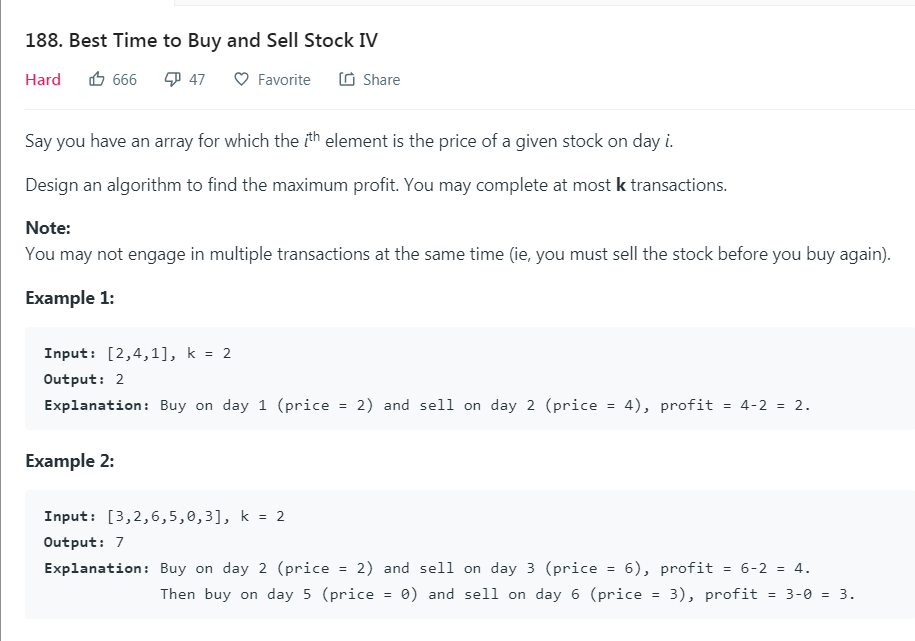Click the sentence about selling before buying again
Screen dimensions: 915x641
click(x=457, y=253)
